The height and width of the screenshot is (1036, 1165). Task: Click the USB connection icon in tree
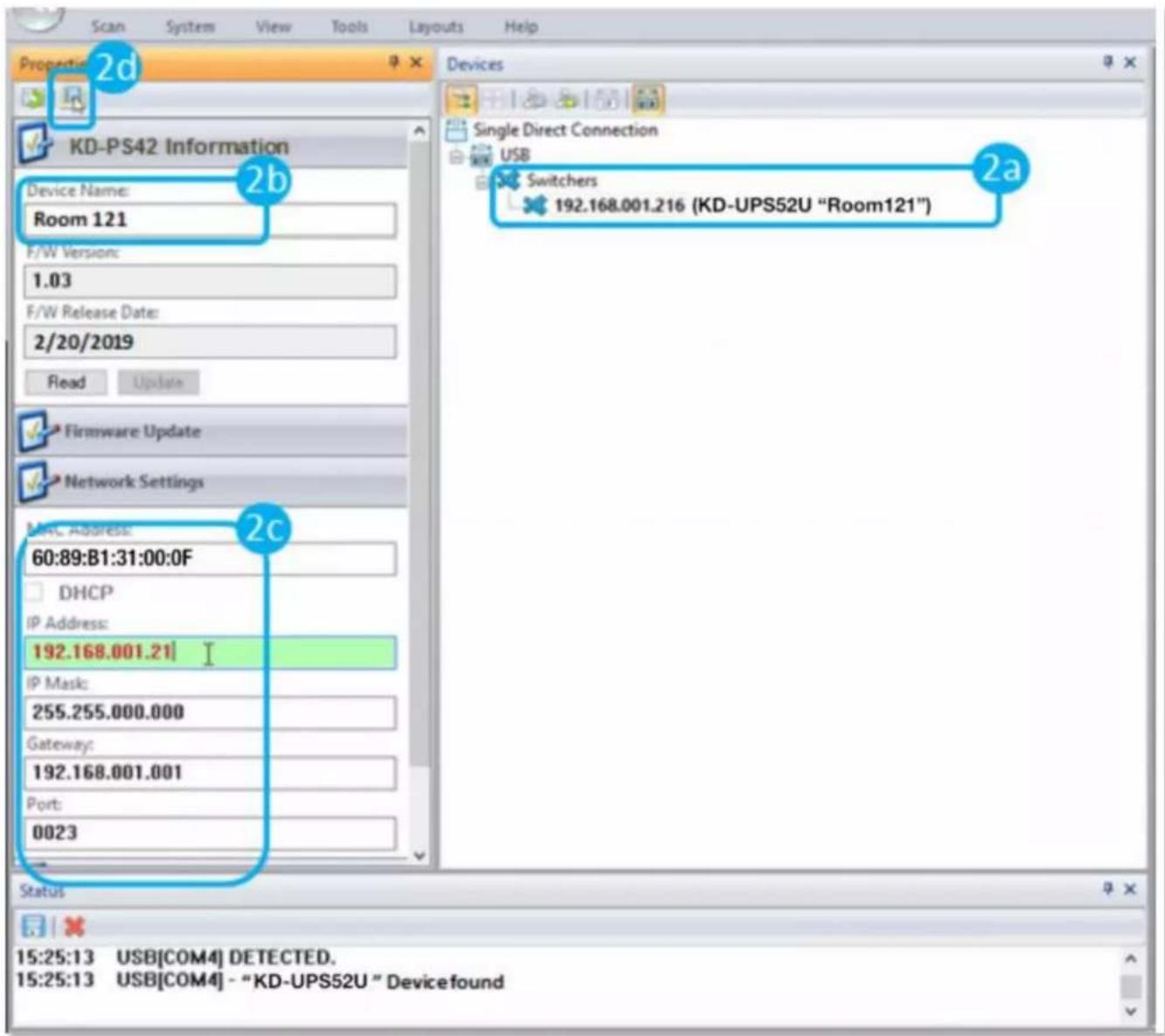click(x=482, y=156)
